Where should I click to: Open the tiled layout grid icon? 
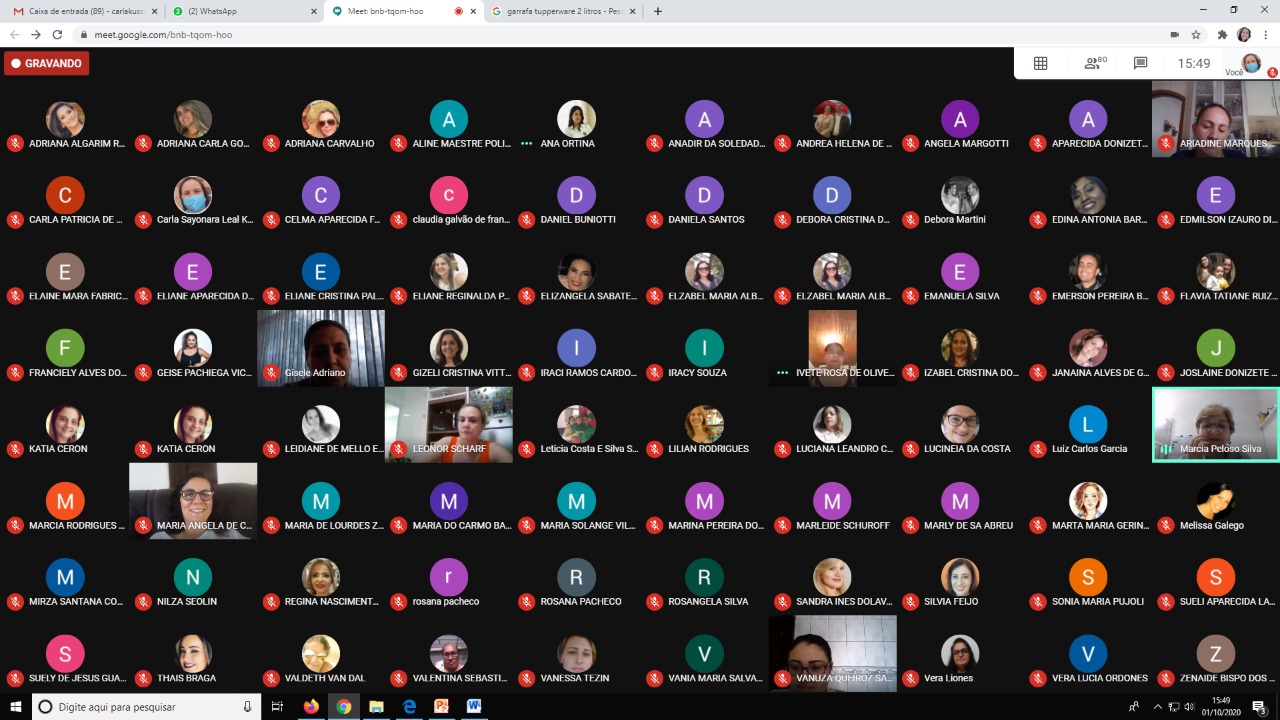(x=1040, y=63)
